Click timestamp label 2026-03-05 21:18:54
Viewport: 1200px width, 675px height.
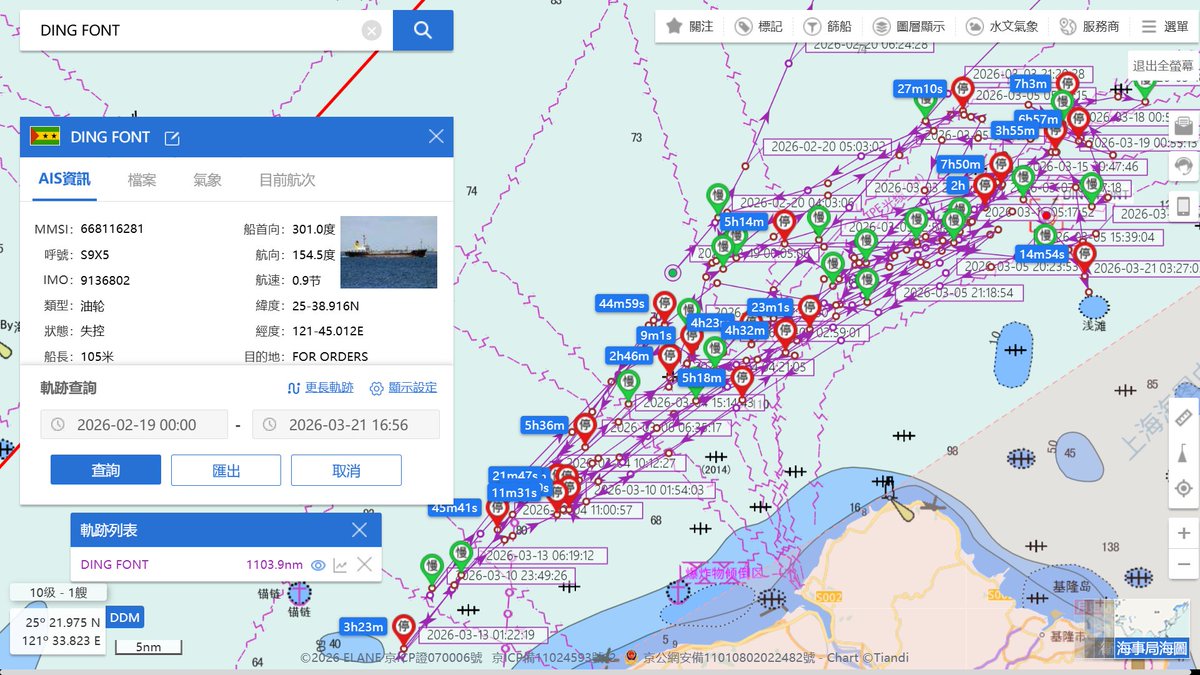[961, 293]
